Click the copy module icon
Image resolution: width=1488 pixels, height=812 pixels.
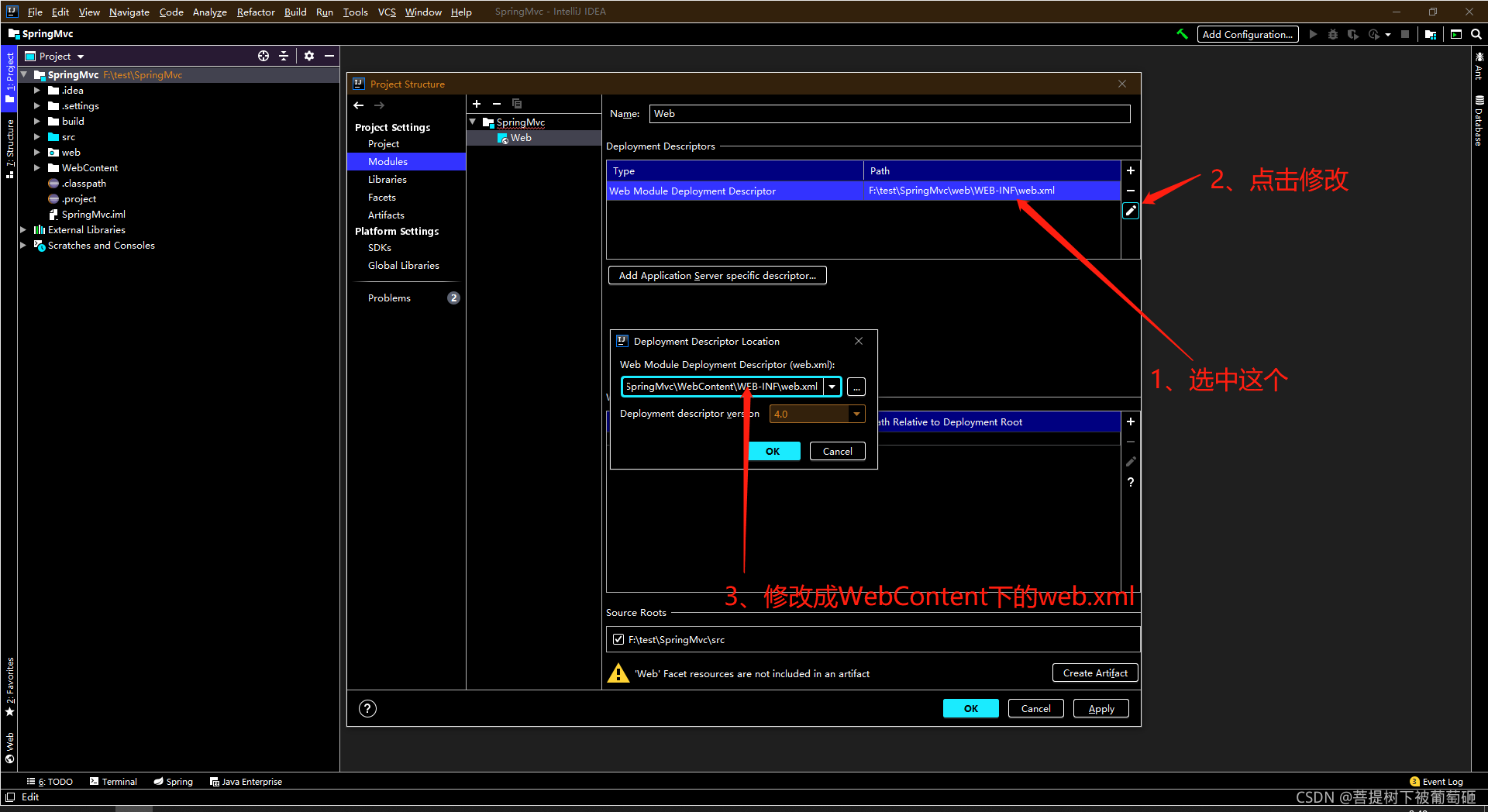(x=517, y=104)
